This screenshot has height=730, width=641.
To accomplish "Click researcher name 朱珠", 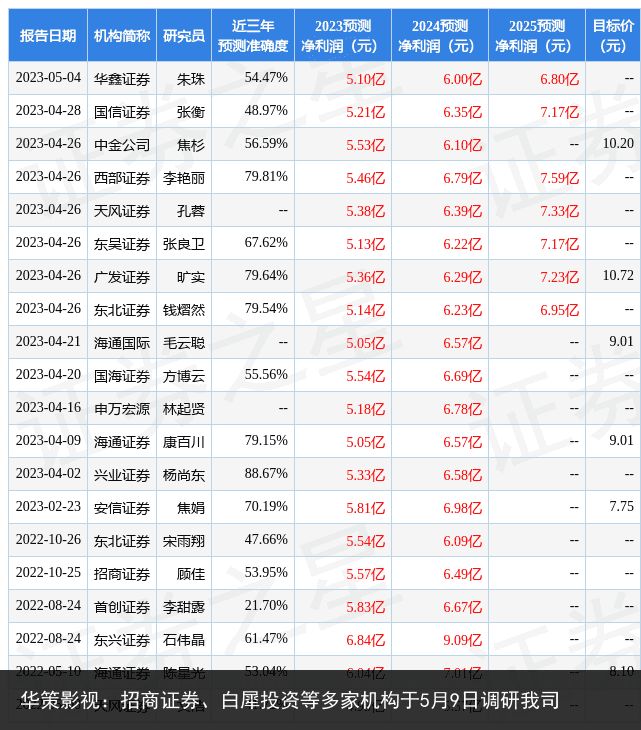I will (x=191, y=79).
